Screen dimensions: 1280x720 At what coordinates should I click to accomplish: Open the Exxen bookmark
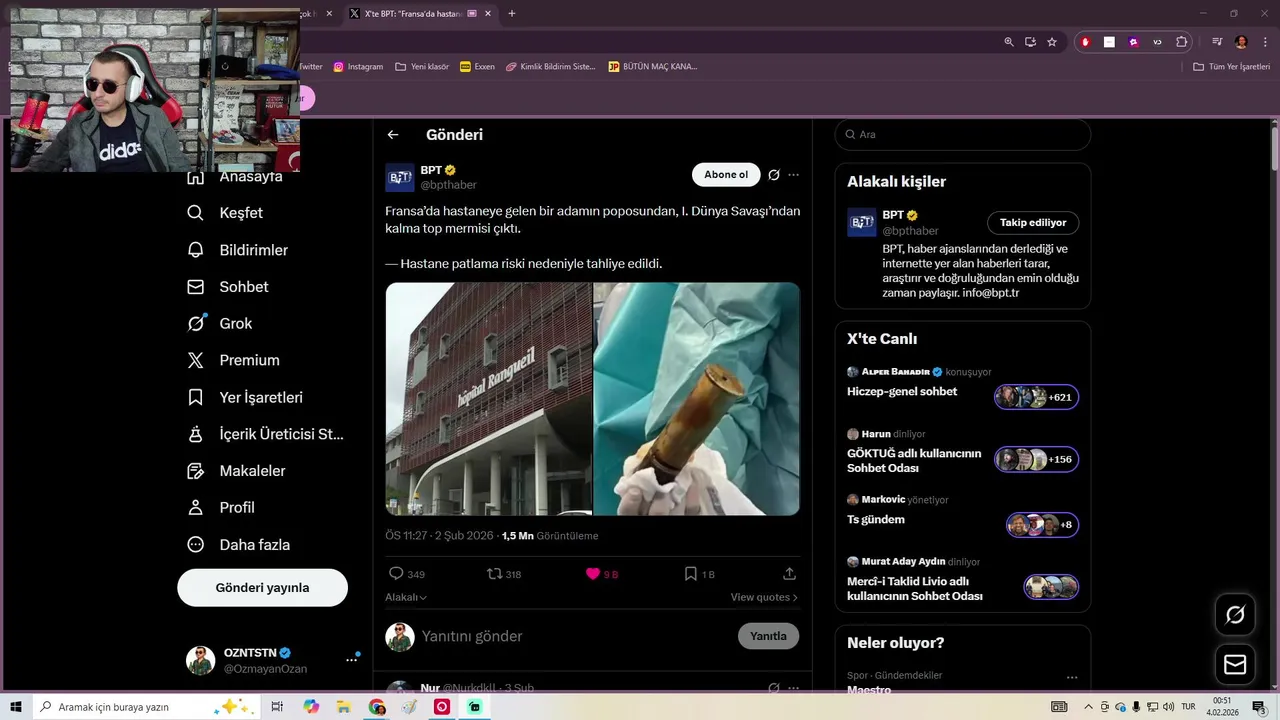(x=477, y=67)
